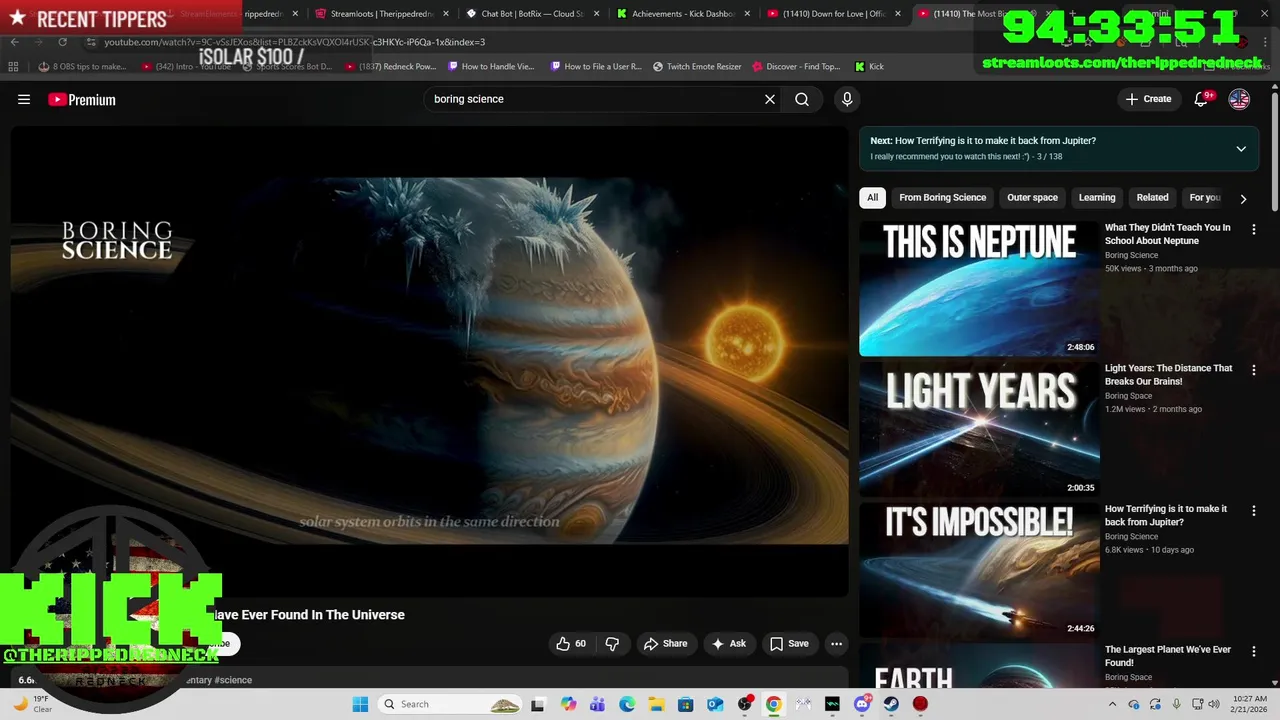This screenshot has height=720, width=1280.
Task: Open Microsoft Edge from the taskbar
Action: (627, 704)
